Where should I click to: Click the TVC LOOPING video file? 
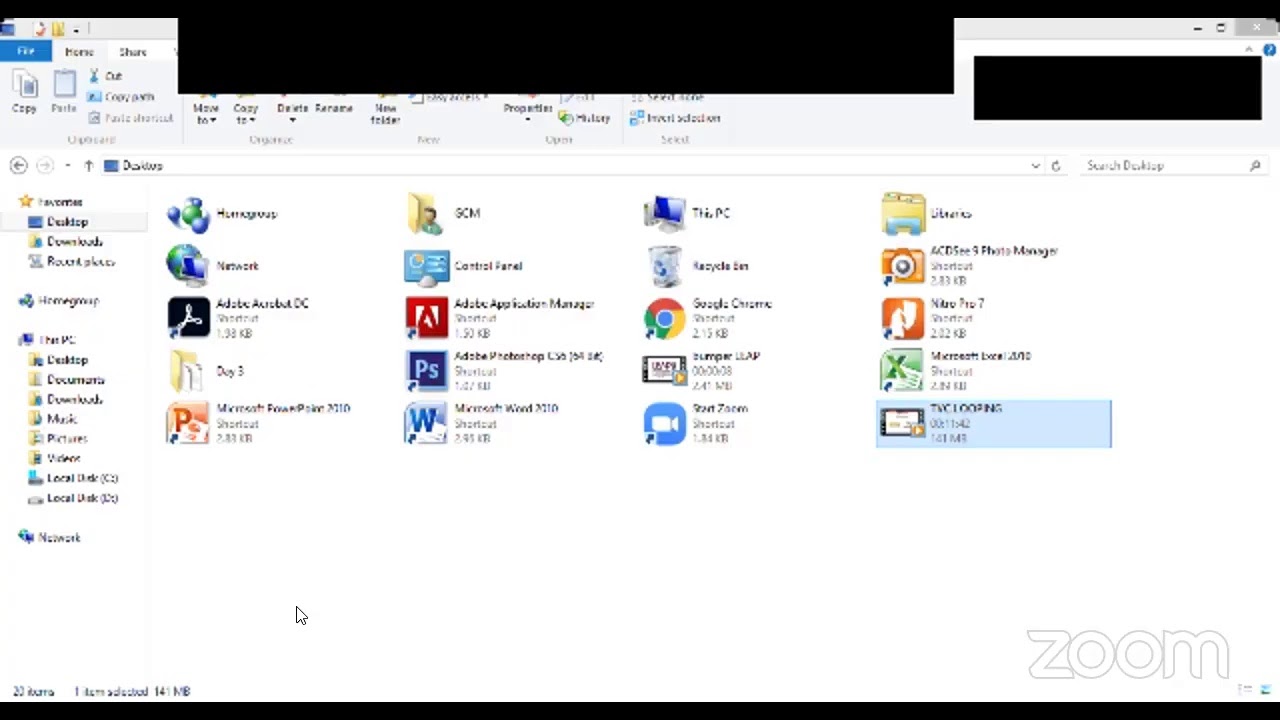click(993, 423)
